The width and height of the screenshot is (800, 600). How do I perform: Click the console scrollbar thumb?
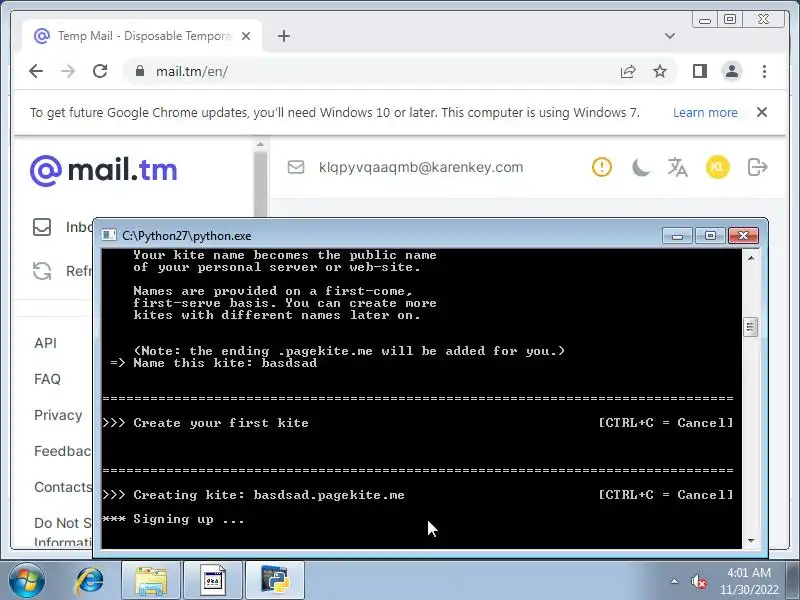[751, 327]
